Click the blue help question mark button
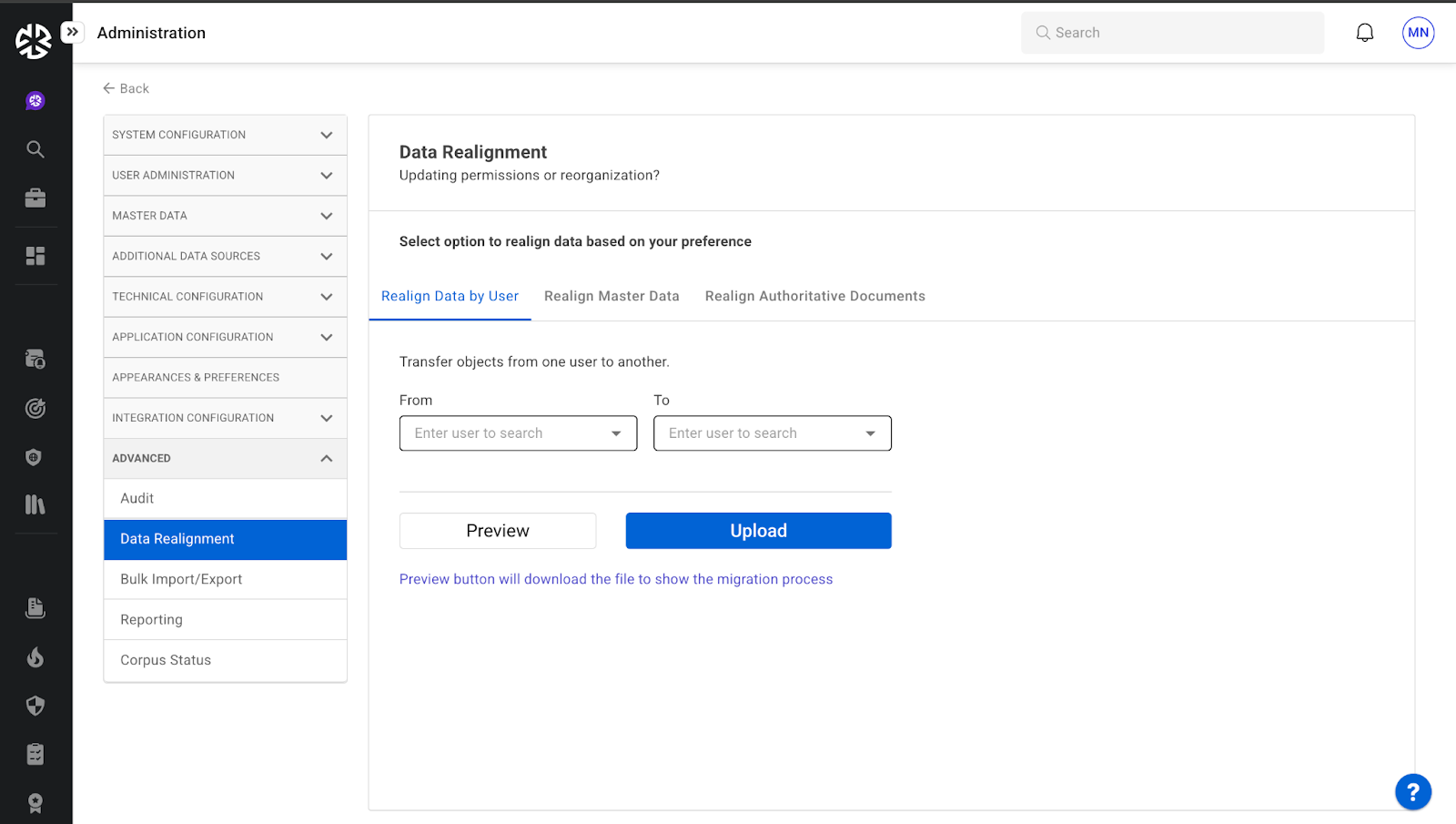1456x824 pixels. click(x=1412, y=791)
